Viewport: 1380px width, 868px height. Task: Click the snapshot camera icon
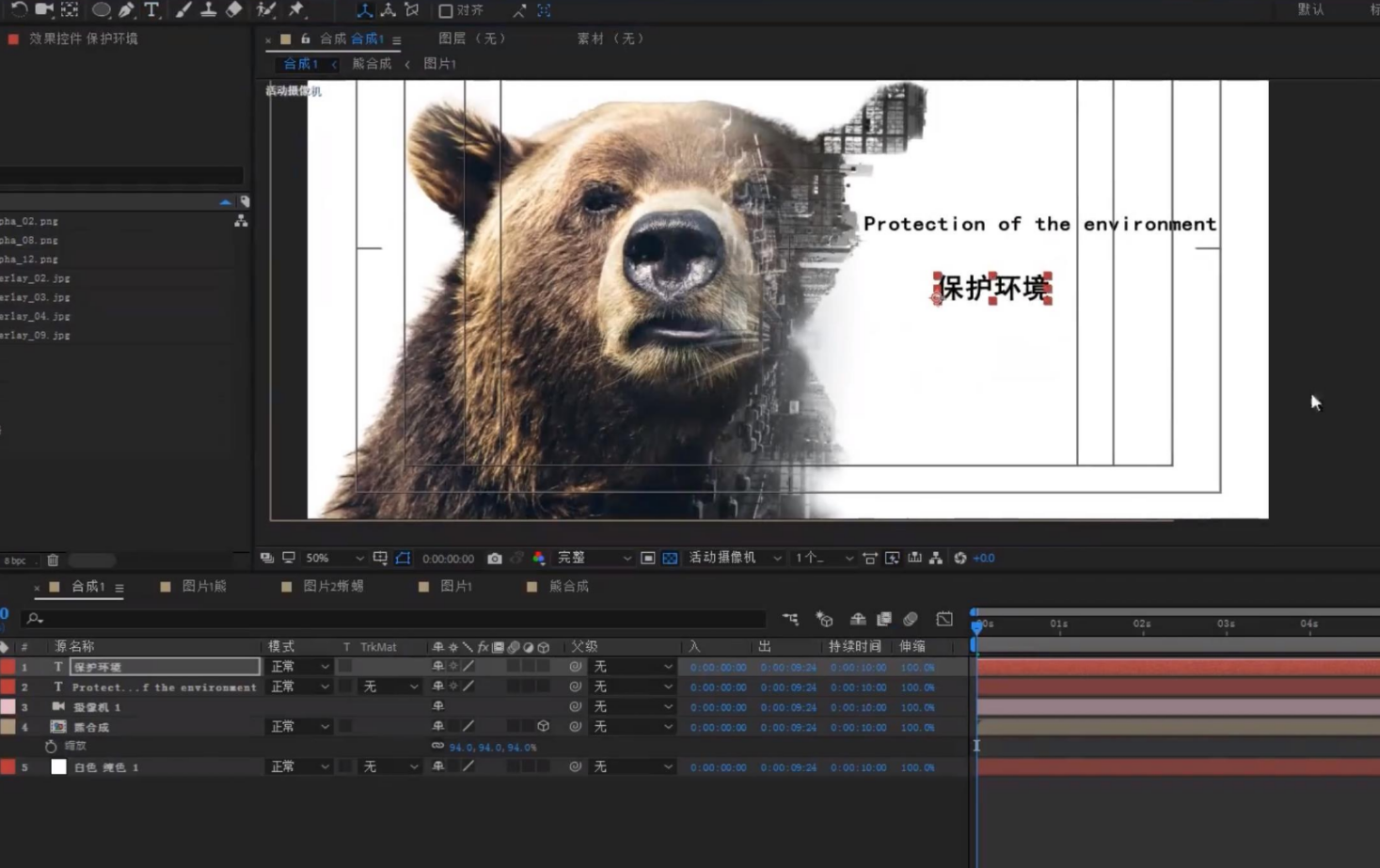pyautogui.click(x=494, y=559)
